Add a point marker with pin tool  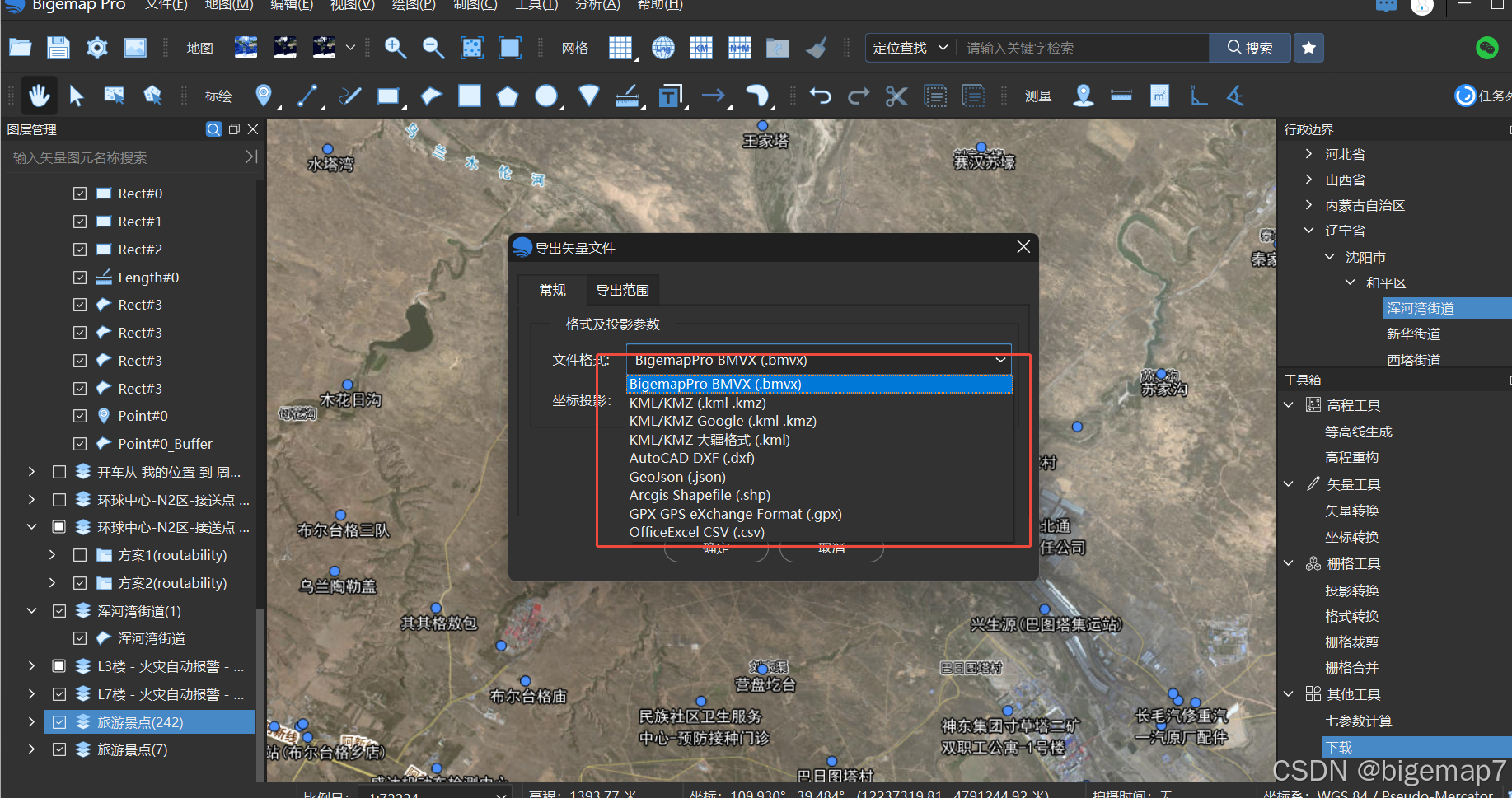point(264,96)
